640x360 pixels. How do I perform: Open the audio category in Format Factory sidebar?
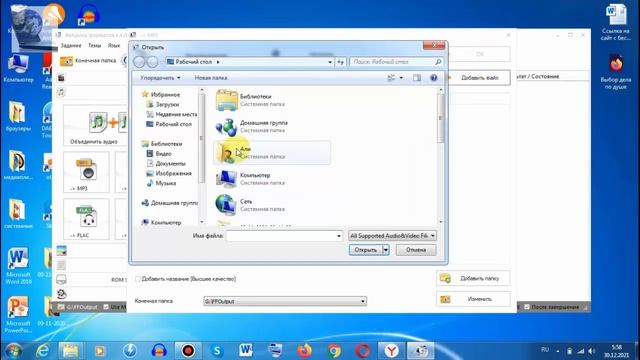tap(61, 93)
